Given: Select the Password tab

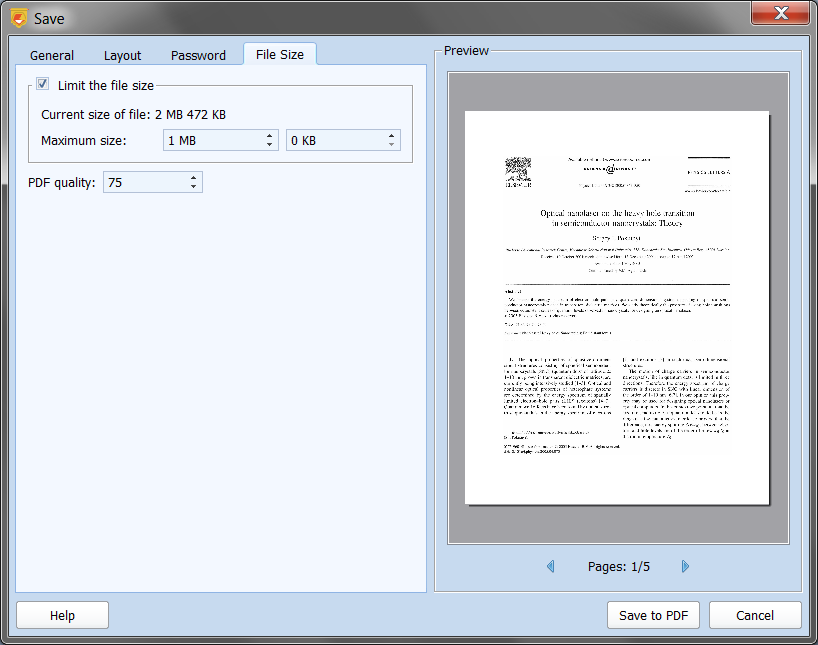Looking at the screenshot, I should pyautogui.click(x=198, y=55).
